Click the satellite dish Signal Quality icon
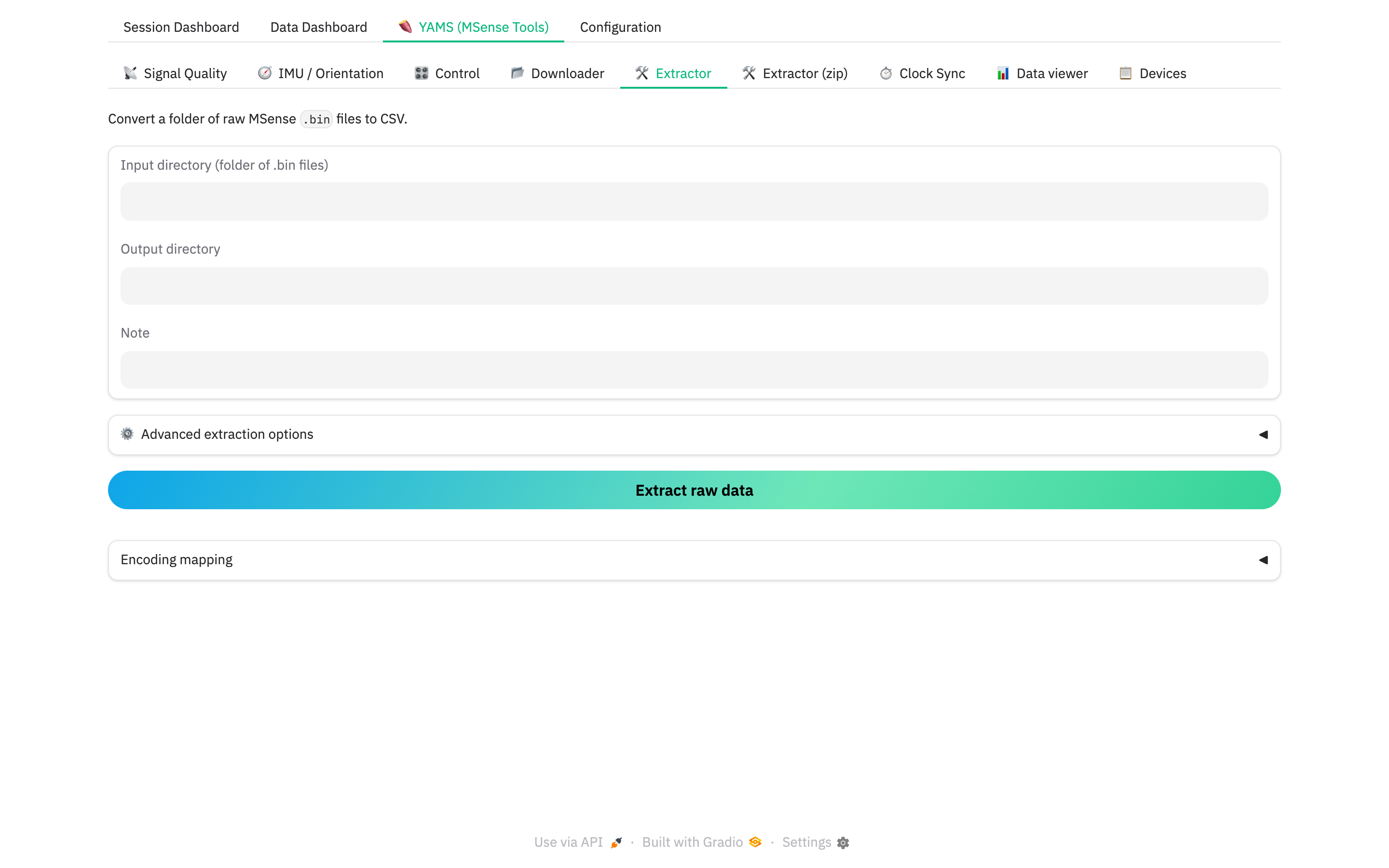Screen dimensions: 1389x868 (x=130, y=73)
